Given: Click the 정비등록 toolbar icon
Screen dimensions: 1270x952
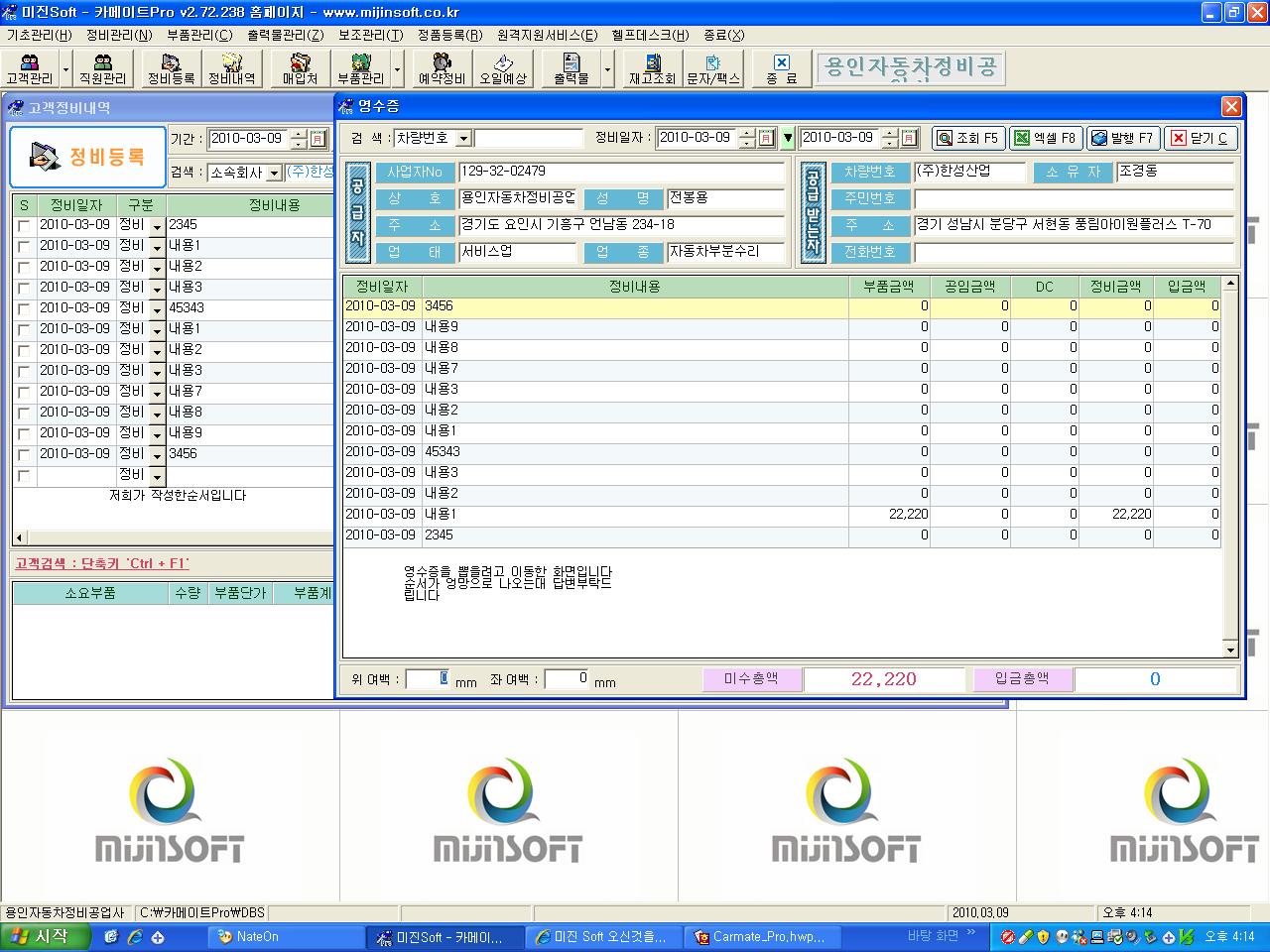Looking at the screenshot, I should pyautogui.click(x=172, y=68).
